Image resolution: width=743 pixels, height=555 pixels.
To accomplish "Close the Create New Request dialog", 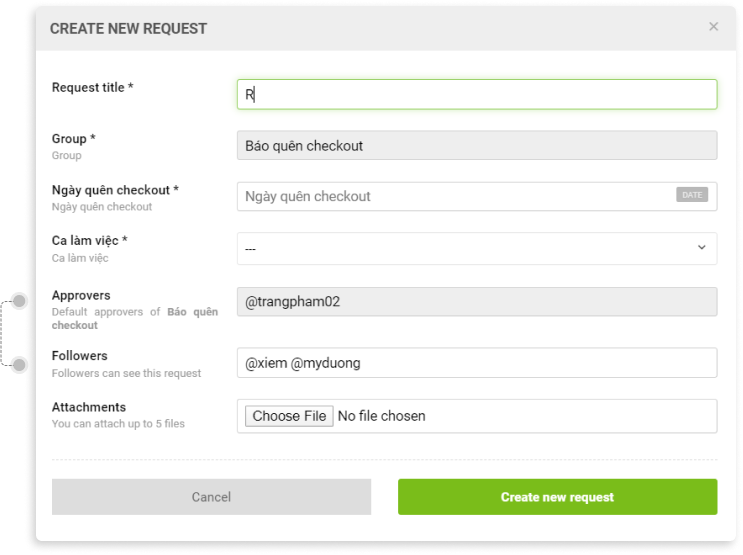I will tap(713, 27).
